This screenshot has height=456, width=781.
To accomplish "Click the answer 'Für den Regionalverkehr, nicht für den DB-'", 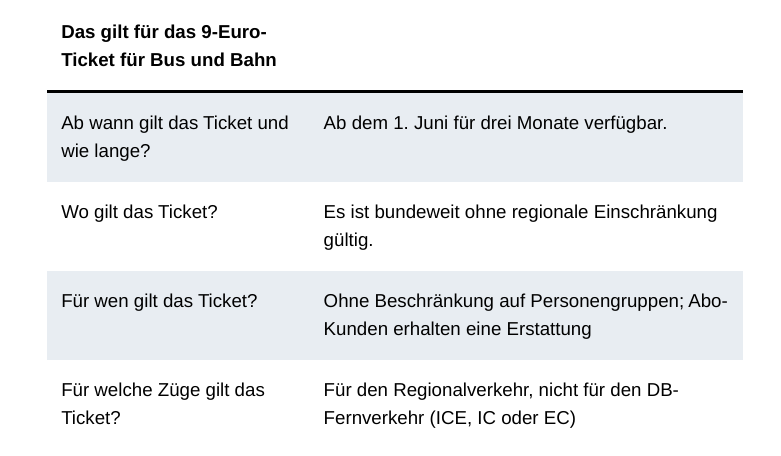I will [x=501, y=390].
